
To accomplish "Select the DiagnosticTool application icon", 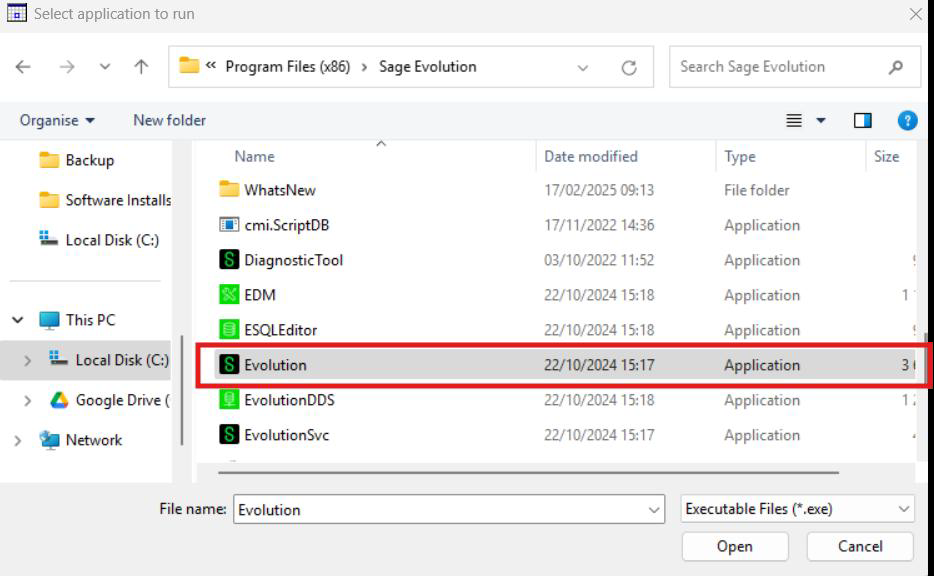I will pos(229,260).
